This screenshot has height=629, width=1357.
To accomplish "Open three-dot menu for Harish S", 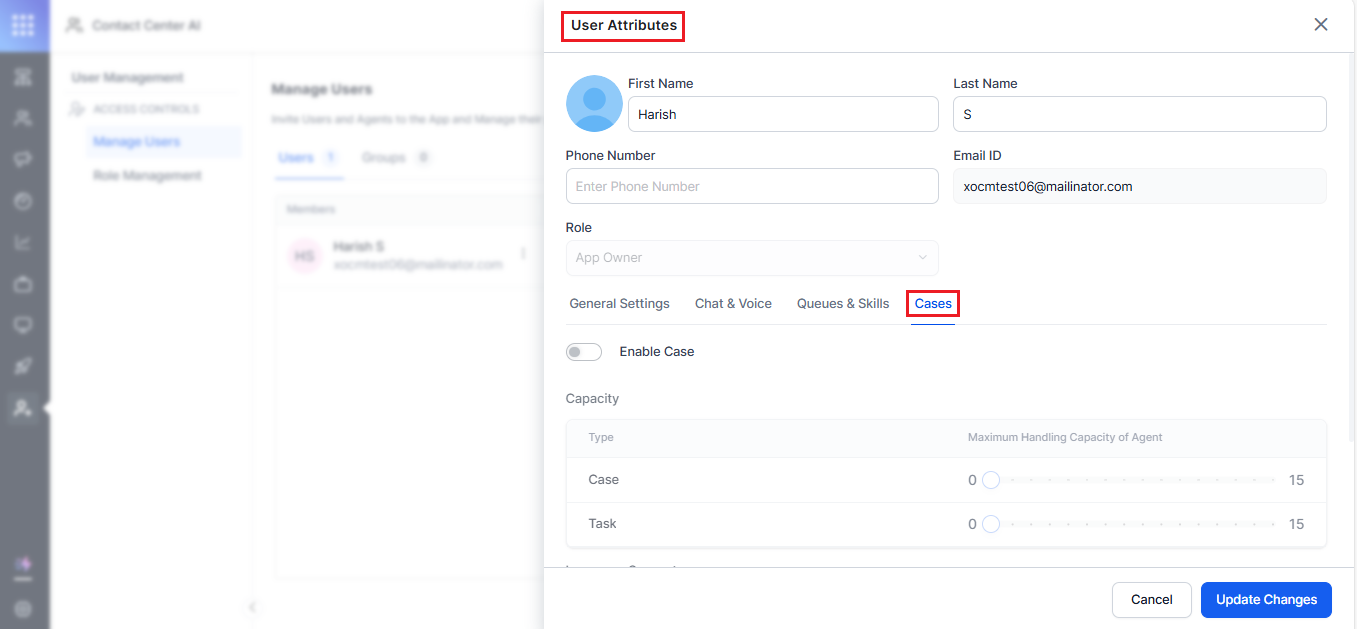I will (523, 255).
